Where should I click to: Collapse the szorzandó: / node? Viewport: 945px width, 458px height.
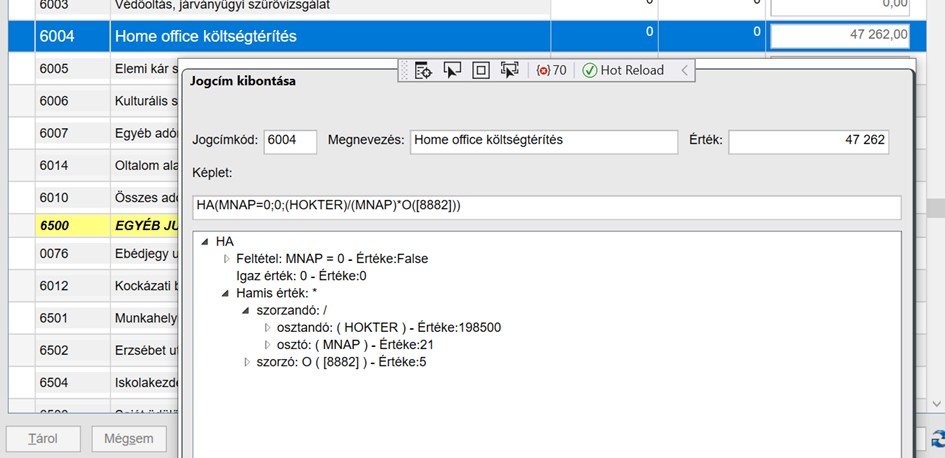(246, 311)
